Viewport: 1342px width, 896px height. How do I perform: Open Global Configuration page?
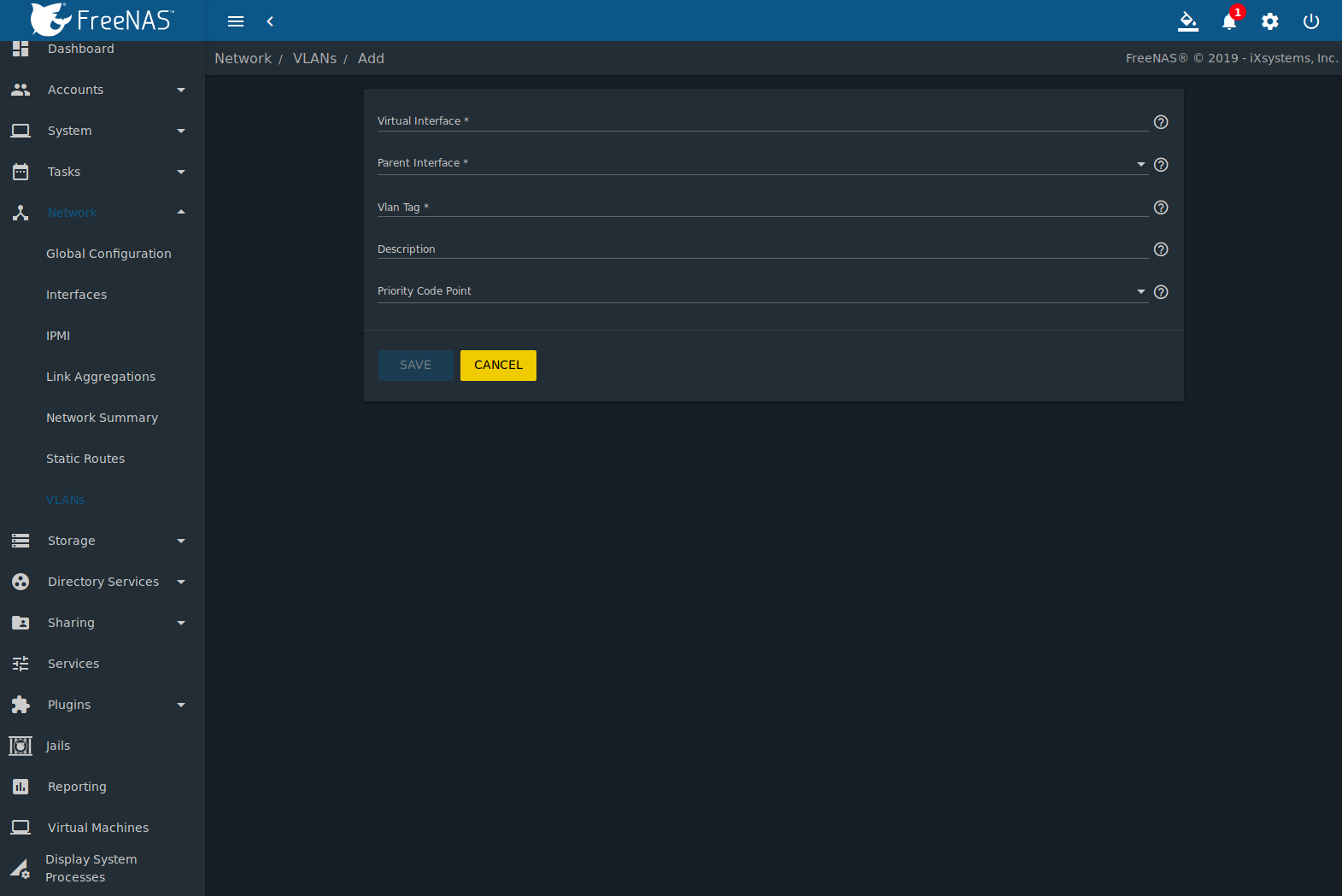click(108, 254)
